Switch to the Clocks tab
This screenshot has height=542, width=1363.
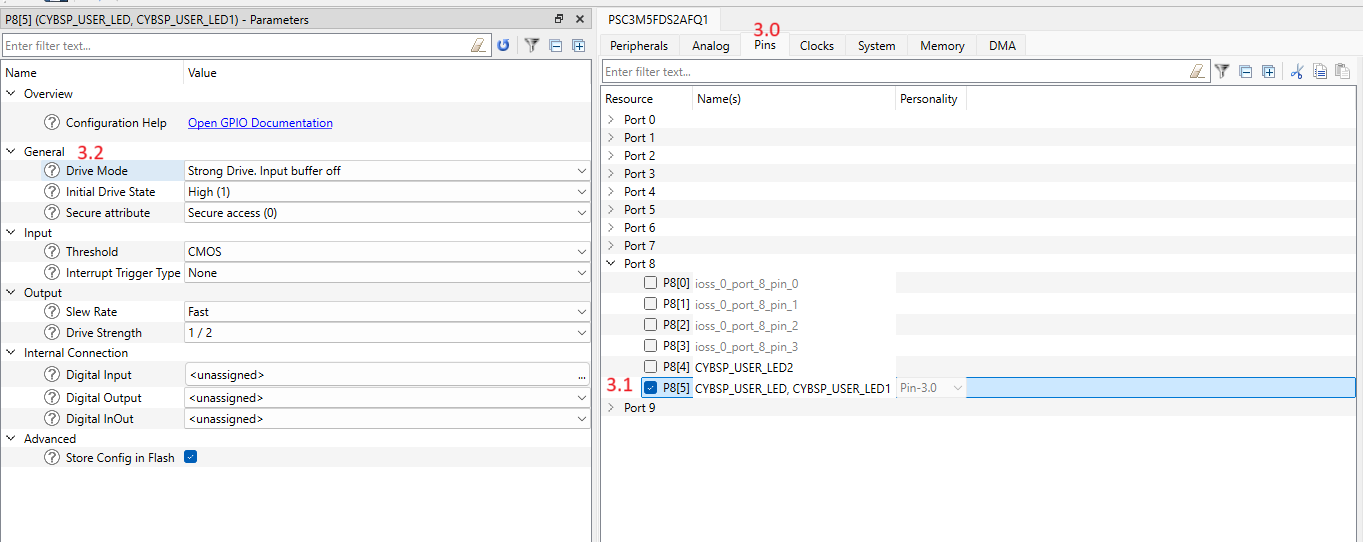(816, 46)
